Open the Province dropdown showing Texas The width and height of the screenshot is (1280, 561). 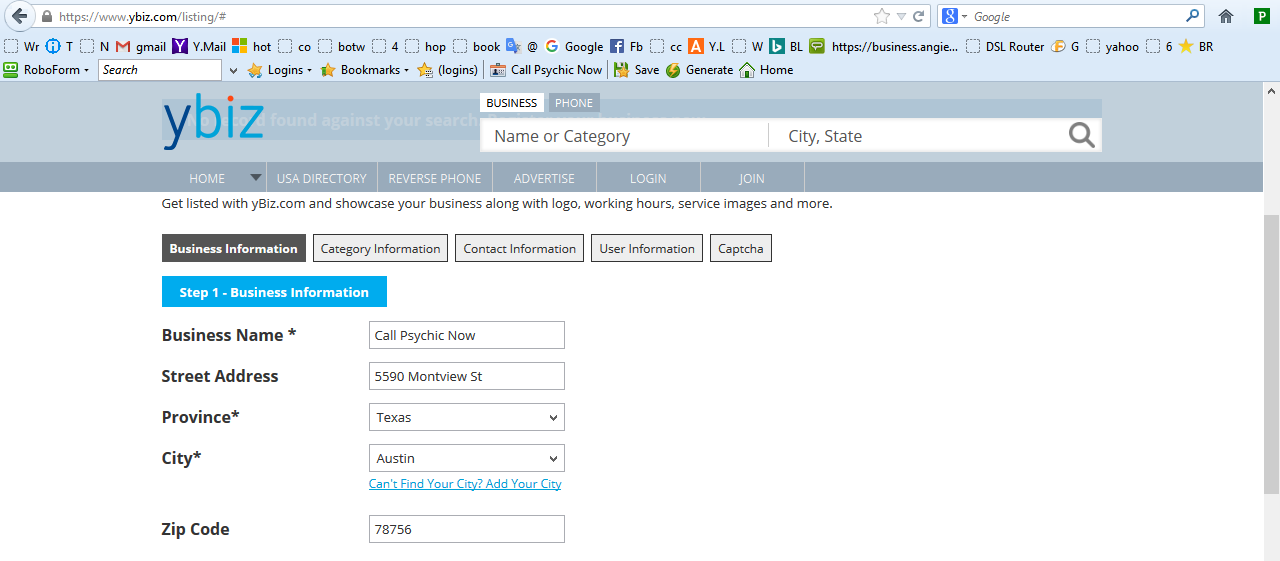coord(467,417)
